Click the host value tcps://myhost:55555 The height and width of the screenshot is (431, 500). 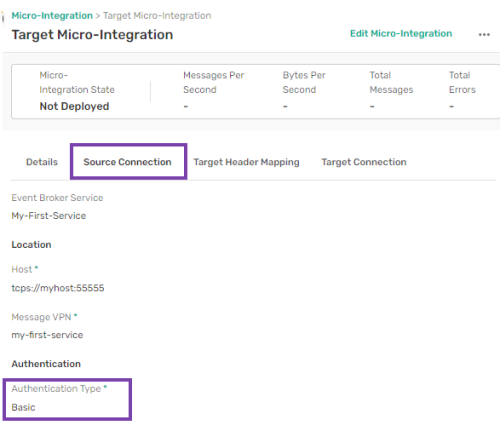click(x=58, y=288)
